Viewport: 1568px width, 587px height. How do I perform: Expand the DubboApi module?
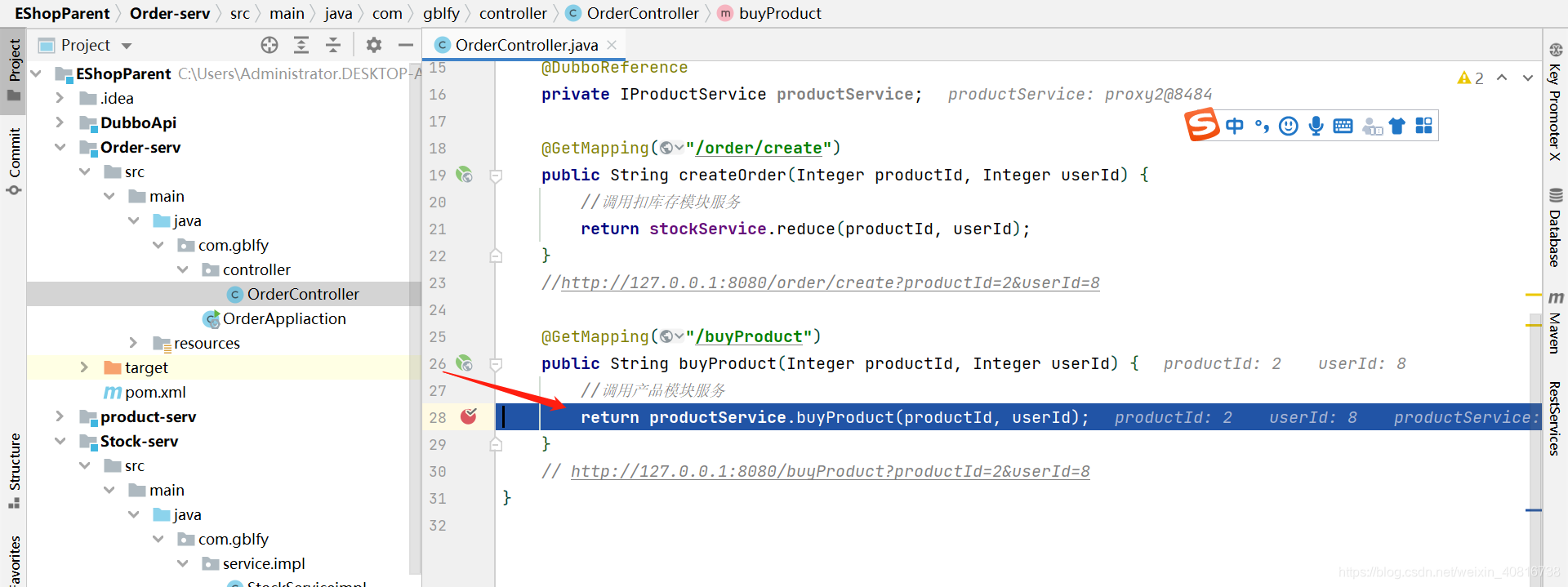(x=60, y=122)
